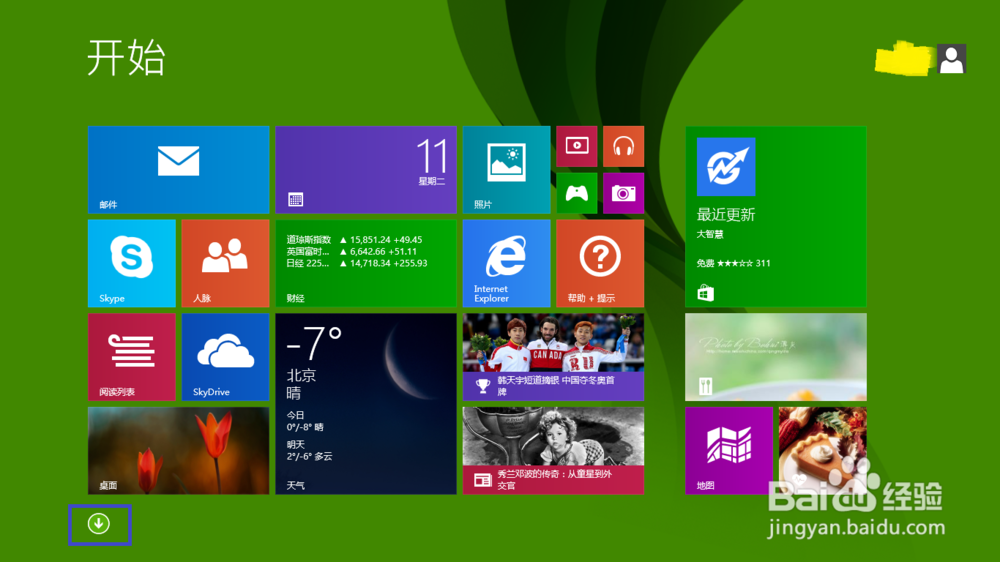Open the Store tile showing 最近更新 大智慧
Screen dimensions: 1000x562
click(776, 217)
